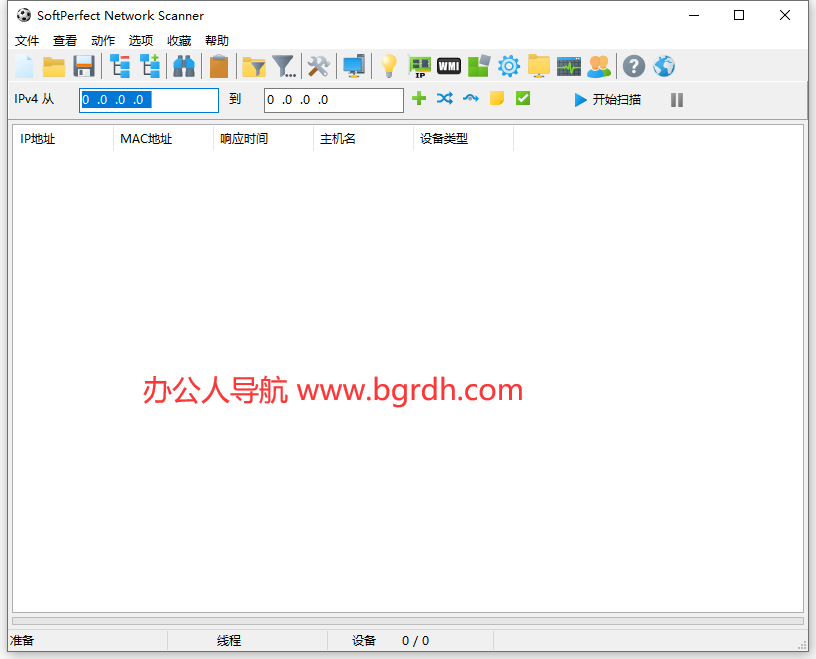Open the 文件 menu
This screenshot has height=659, width=816.
[27, 41]
